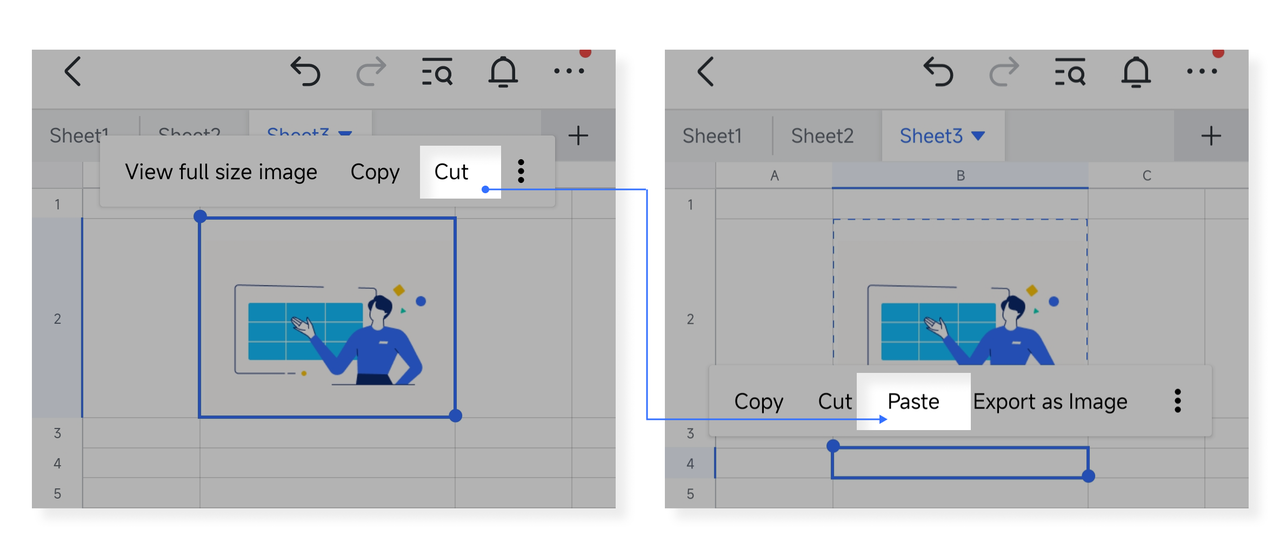Add a new sheet with the right screenshot's plus

1211,136
